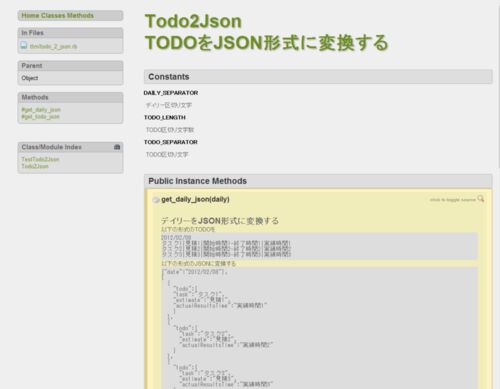Click the Methods section header in sidebar
Screen dimensions: 500x389
(70, 97)
